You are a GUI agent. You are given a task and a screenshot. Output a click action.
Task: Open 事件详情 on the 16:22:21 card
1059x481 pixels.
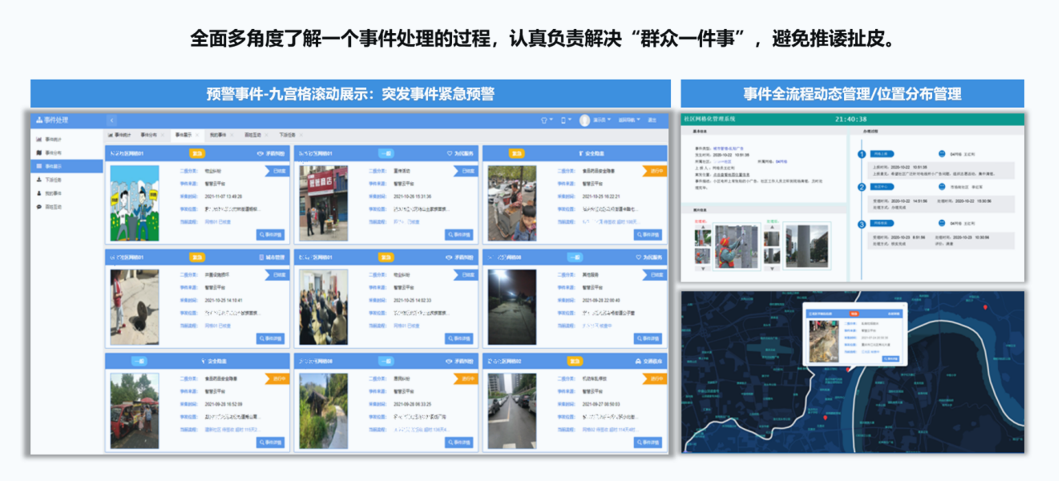pos(648,234)
